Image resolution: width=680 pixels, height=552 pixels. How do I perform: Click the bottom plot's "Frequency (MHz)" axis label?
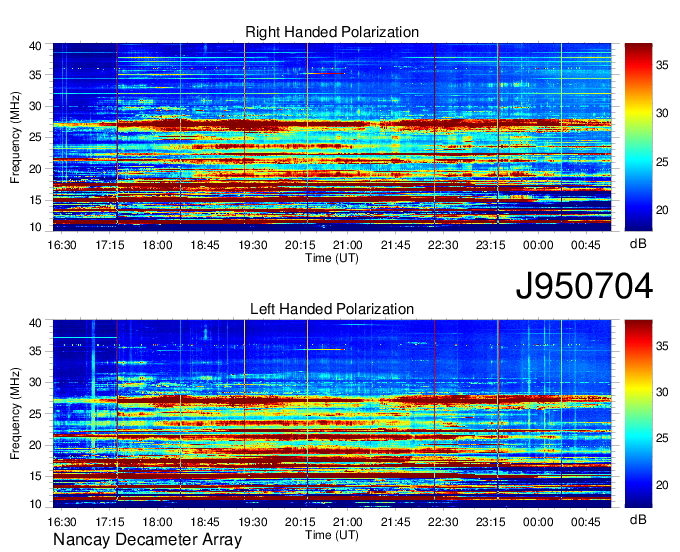15,414
